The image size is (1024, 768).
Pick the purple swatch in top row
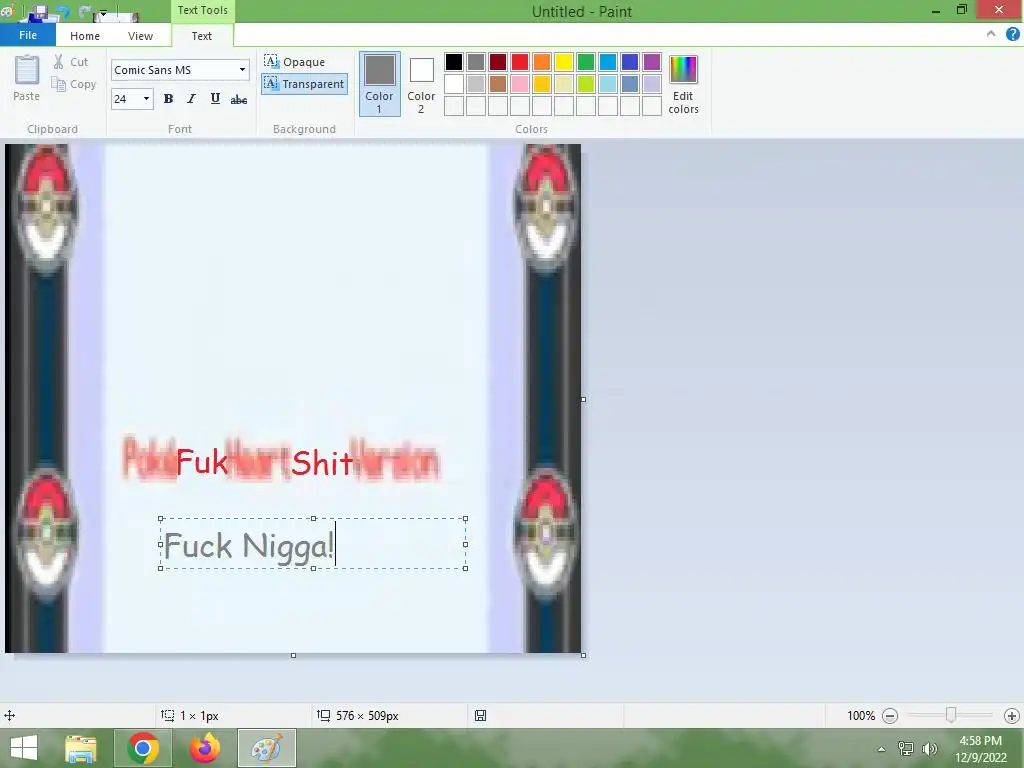(x=652, y=62)
